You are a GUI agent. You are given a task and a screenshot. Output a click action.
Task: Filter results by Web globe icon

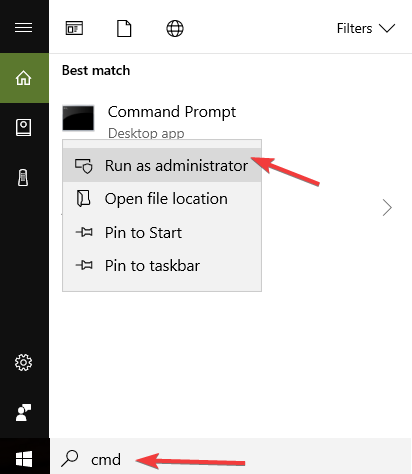point(175,28)
